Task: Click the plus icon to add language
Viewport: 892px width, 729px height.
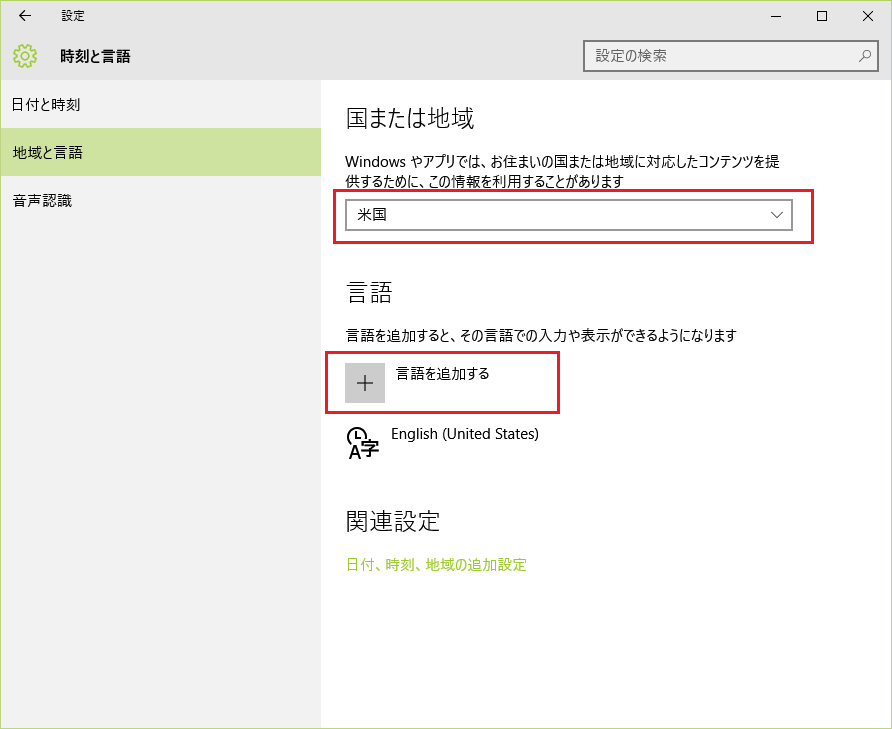Action: (x=365, y=383)
